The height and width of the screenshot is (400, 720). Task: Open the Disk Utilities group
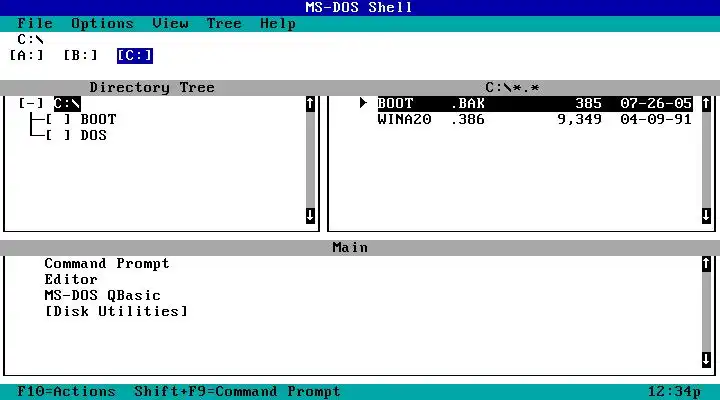coord(116,311)
